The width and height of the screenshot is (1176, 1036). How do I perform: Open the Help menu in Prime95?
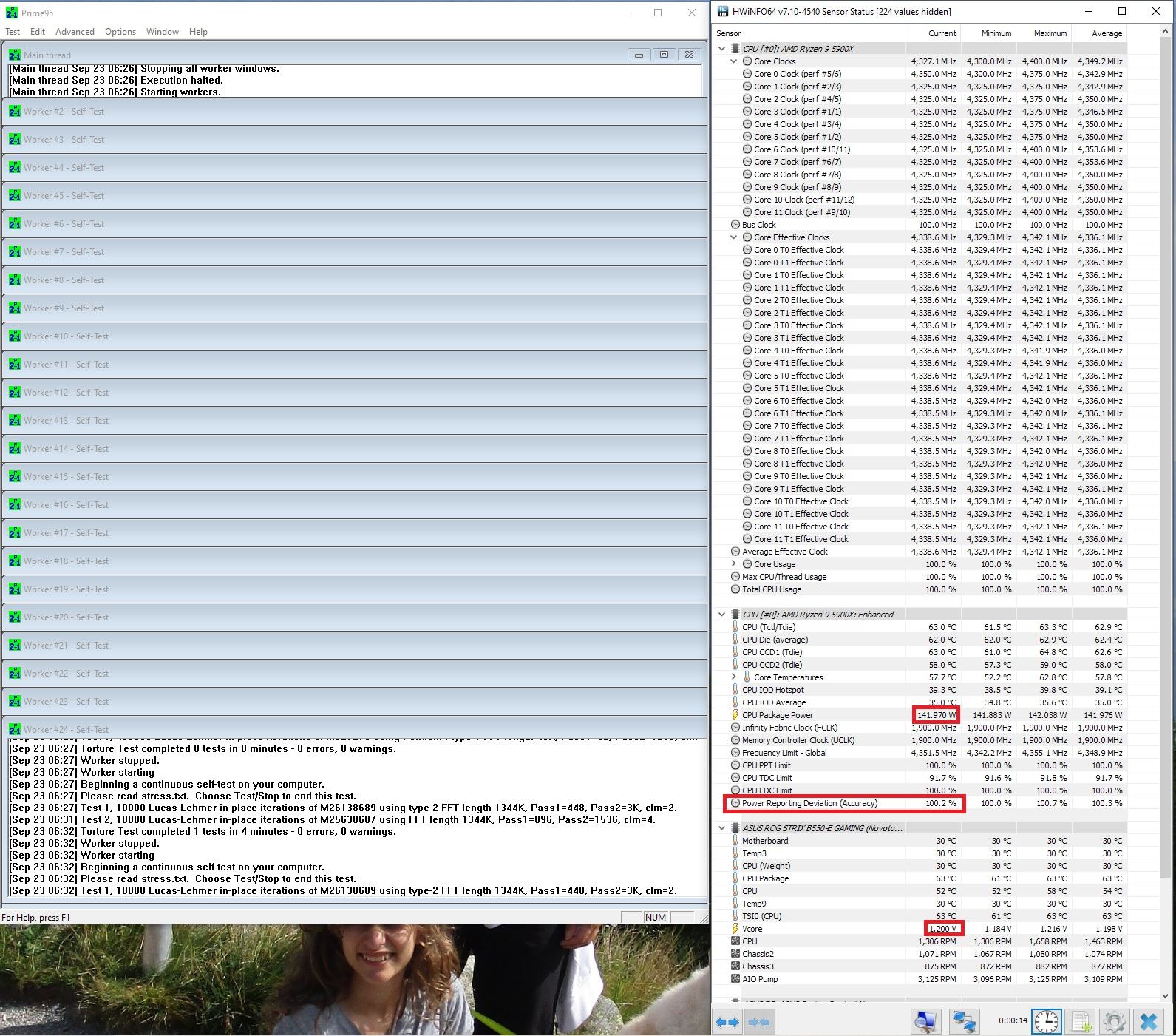[198, 32]
